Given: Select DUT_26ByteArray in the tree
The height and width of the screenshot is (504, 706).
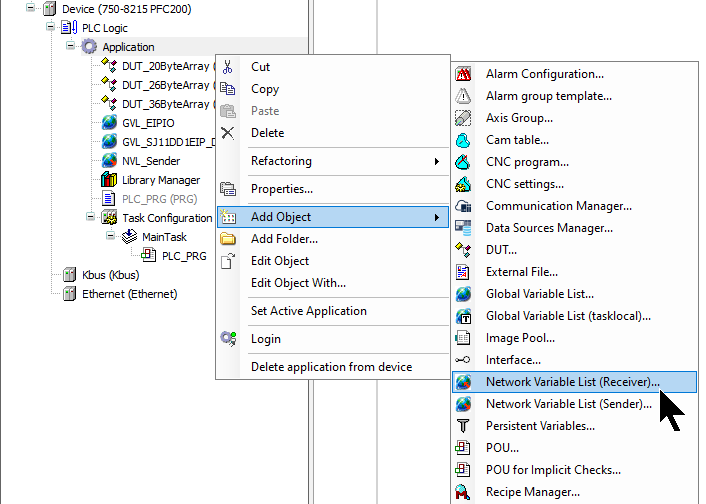Looking at the screenshot, I should [x=165, y=85].
